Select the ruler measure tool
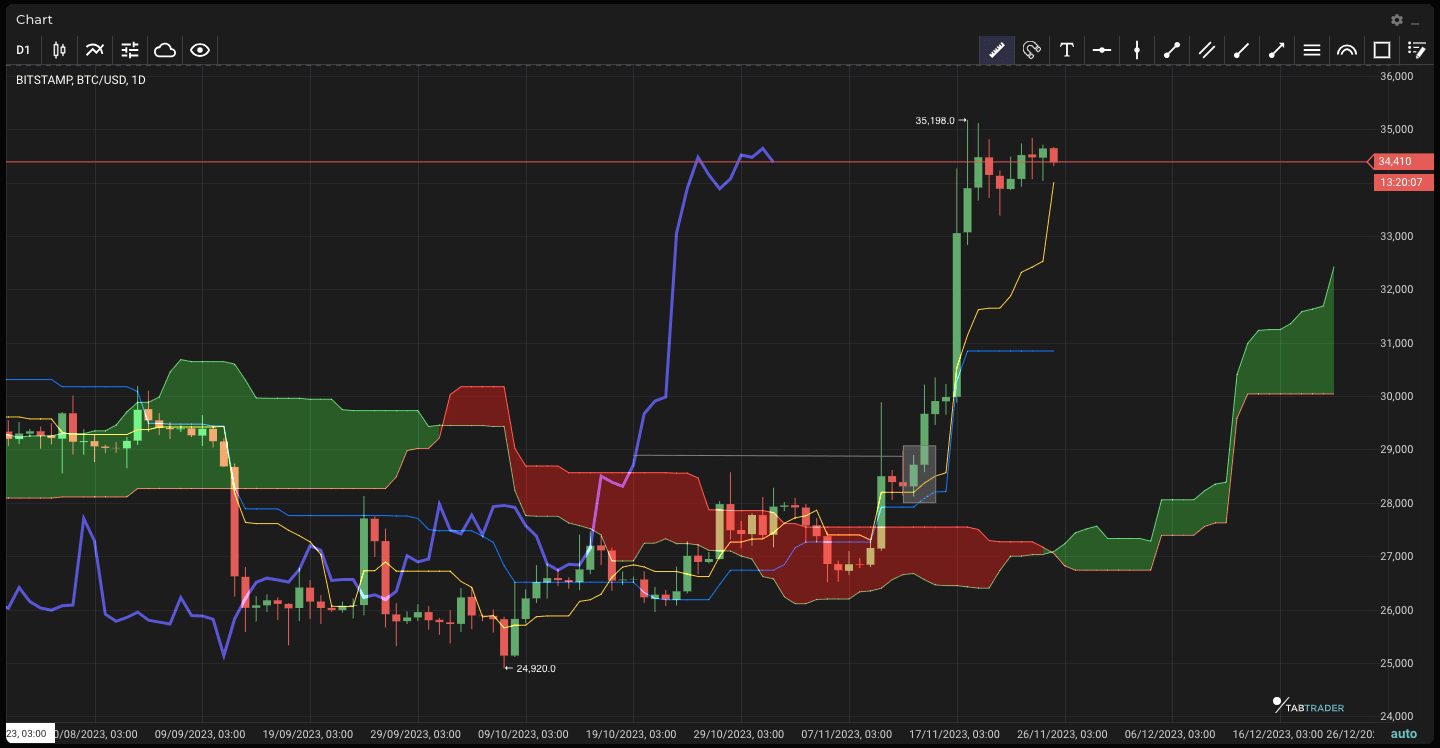The image size is (1440, 748). point(996,50)
